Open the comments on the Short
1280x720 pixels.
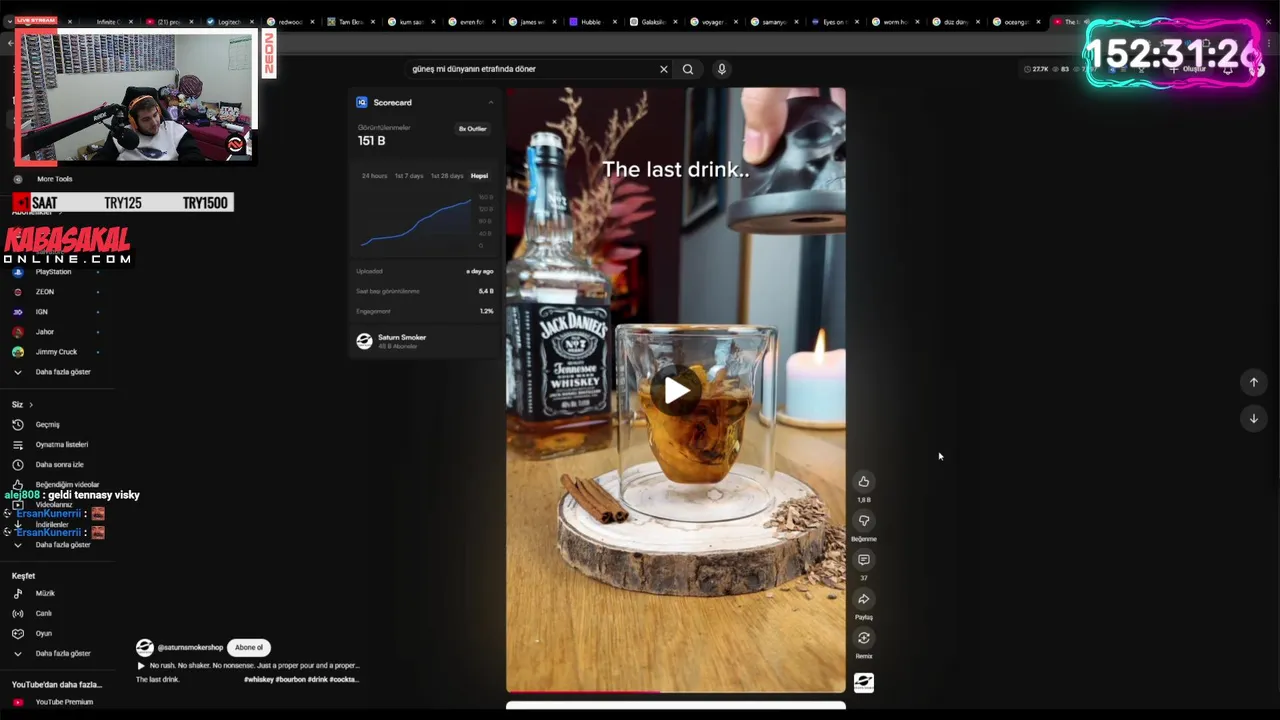(864, 560)
